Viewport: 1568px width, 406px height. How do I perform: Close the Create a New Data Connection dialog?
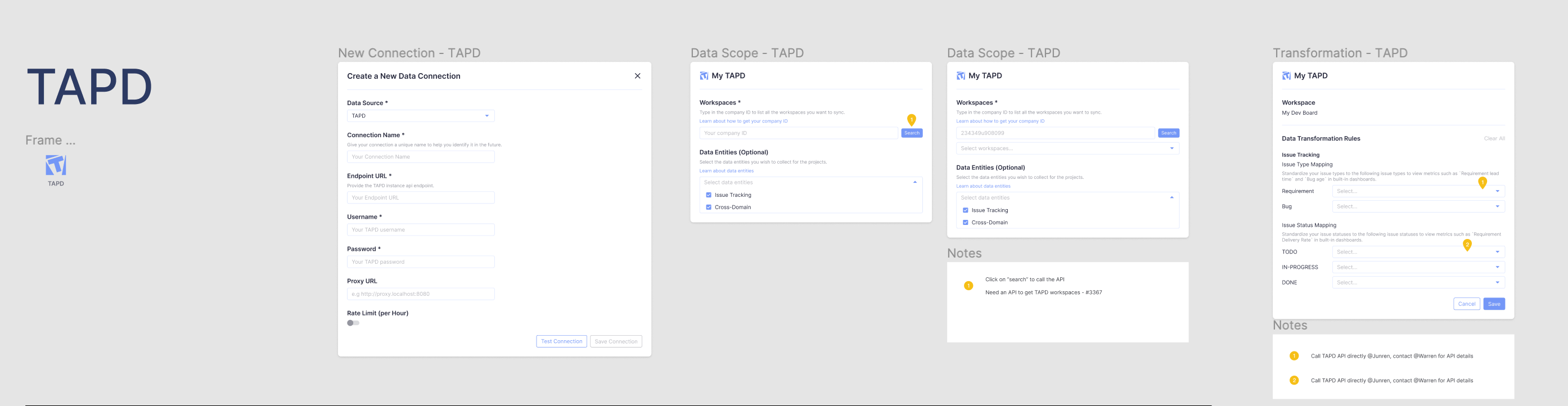[637, 76]
